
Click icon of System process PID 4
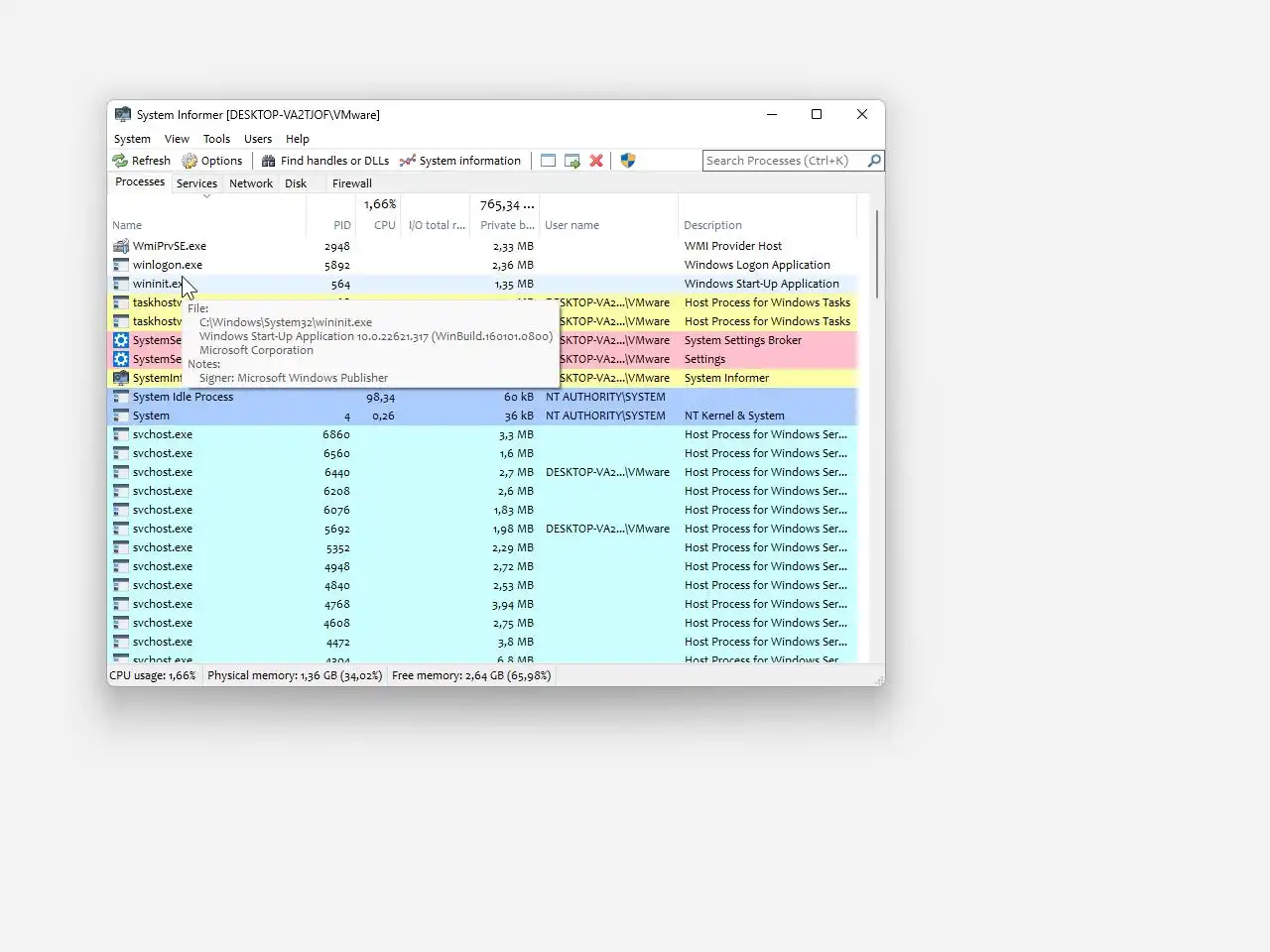pyautogui.click(x=121, y=416)
